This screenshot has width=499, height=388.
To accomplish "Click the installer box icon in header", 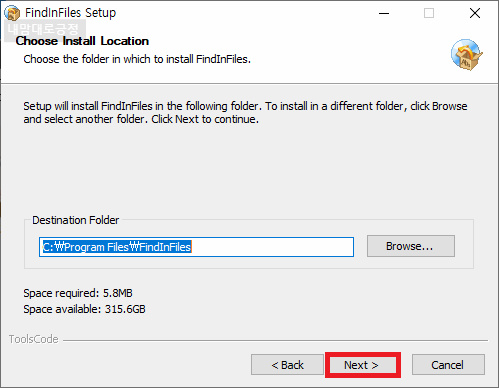I will (467, 55).
